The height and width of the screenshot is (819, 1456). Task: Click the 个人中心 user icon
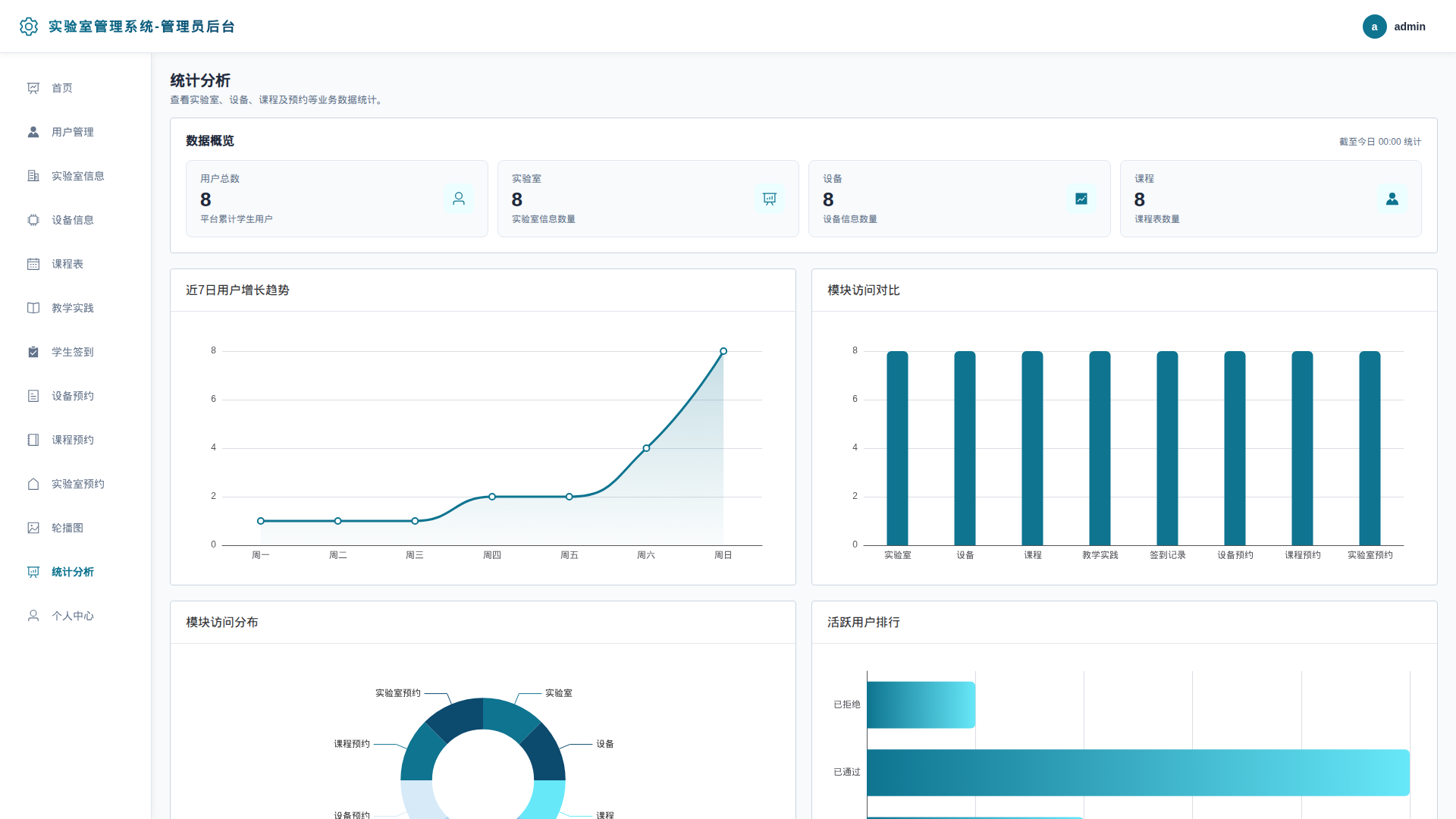pyautogui.click(x=33, y=616)
